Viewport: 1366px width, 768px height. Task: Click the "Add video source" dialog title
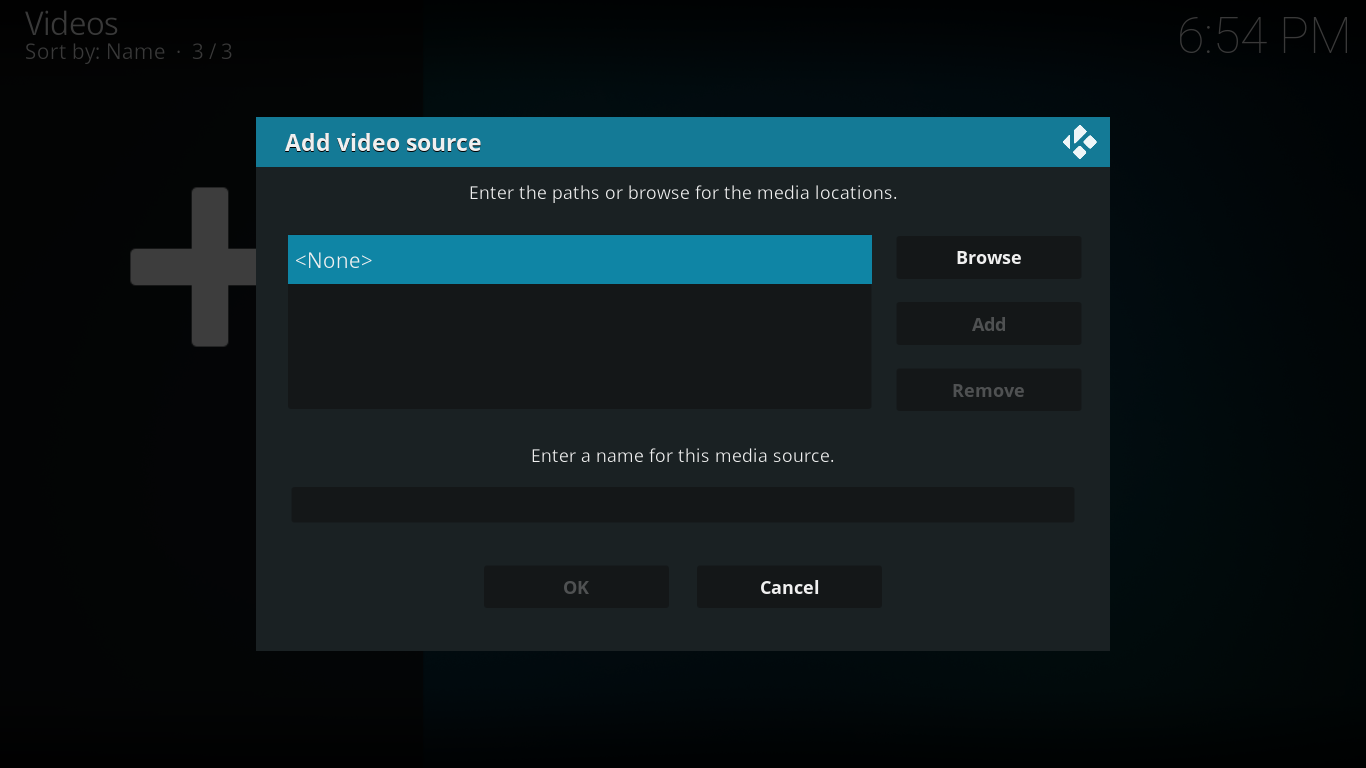(383, 143)
